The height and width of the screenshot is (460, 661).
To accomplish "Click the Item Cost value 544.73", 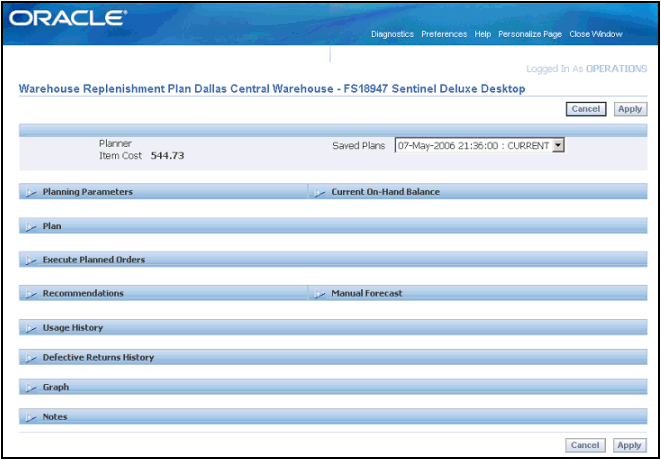I will (x=167, y=156).
